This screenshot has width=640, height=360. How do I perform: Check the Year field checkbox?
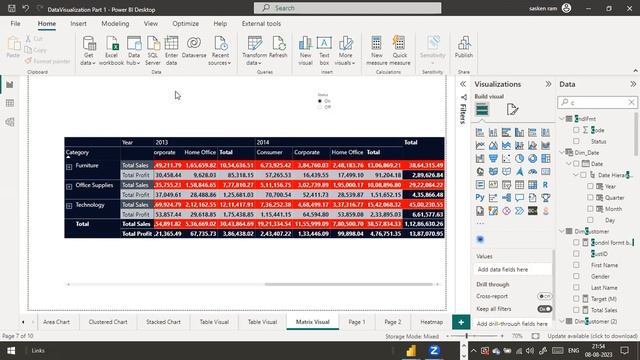[x=590, y=186]
